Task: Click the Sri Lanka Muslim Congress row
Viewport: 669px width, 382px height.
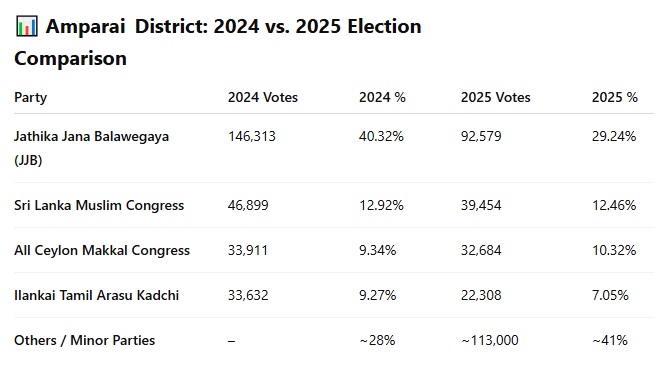Action: click(x=334, y=205)
